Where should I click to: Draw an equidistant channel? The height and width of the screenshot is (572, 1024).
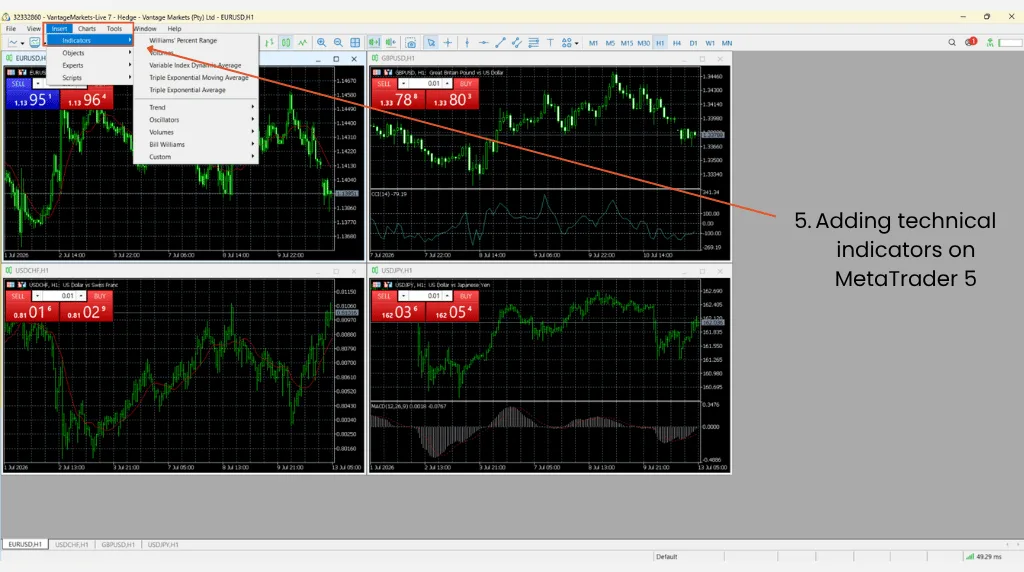(517, 43)
